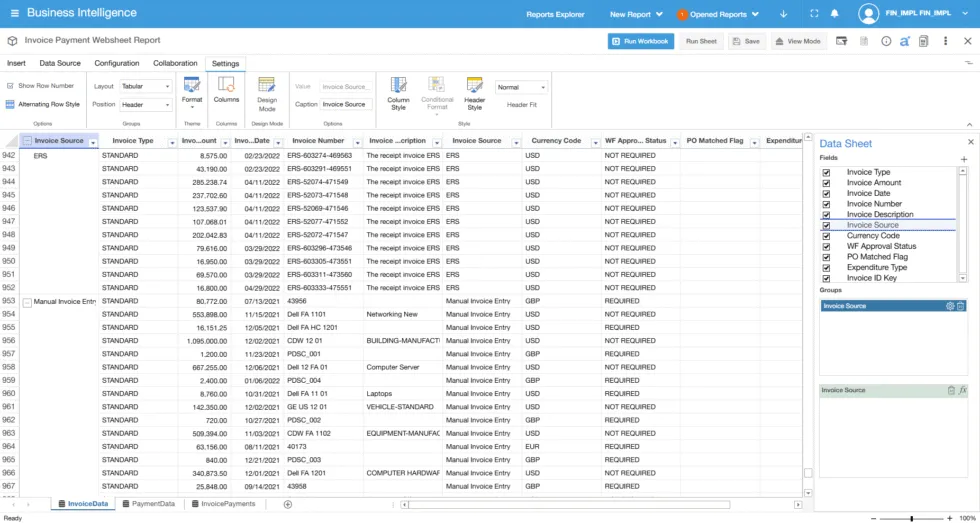The height and width of the screenshot is (523, 980).
Task: Click the info circle icon in the toolbar
Action: (884, 41)
